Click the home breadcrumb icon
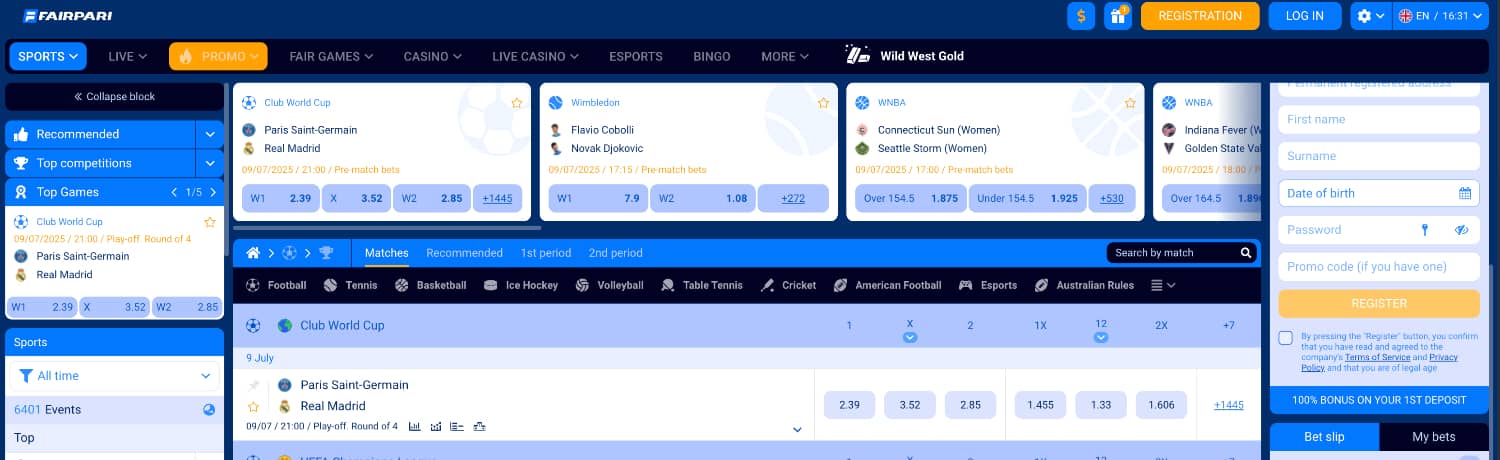This screenshot has height=460, width=1500. pos(254,253)
